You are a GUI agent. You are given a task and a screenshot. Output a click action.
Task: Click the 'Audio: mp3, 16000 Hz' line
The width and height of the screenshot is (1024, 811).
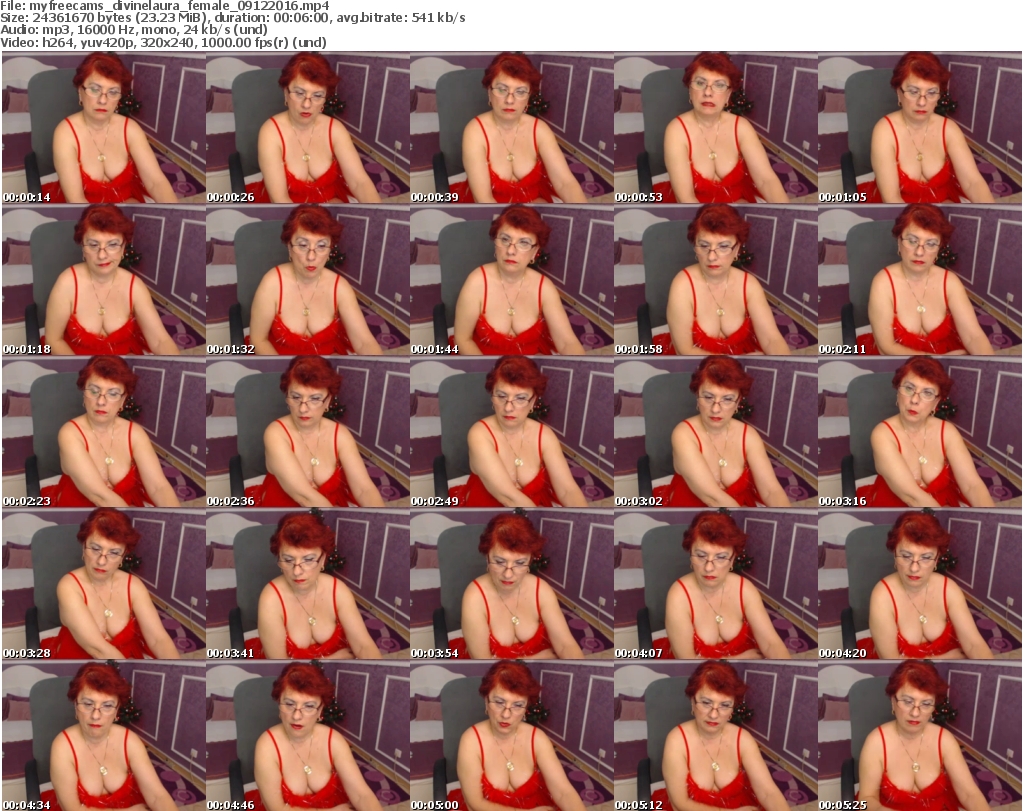click(x=134, y=30)
